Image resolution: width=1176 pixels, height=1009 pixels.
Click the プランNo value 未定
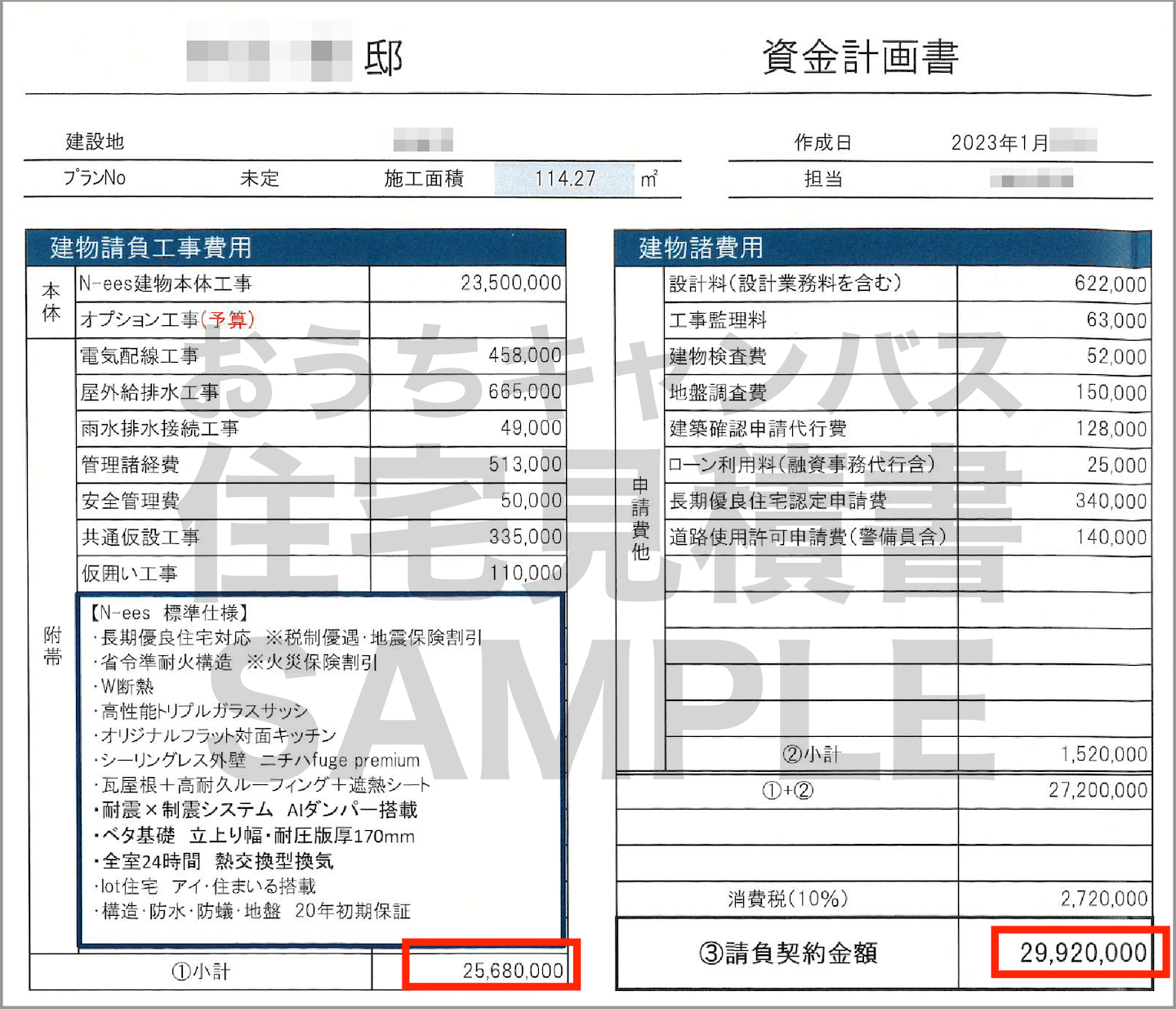(x=260, y=178)
